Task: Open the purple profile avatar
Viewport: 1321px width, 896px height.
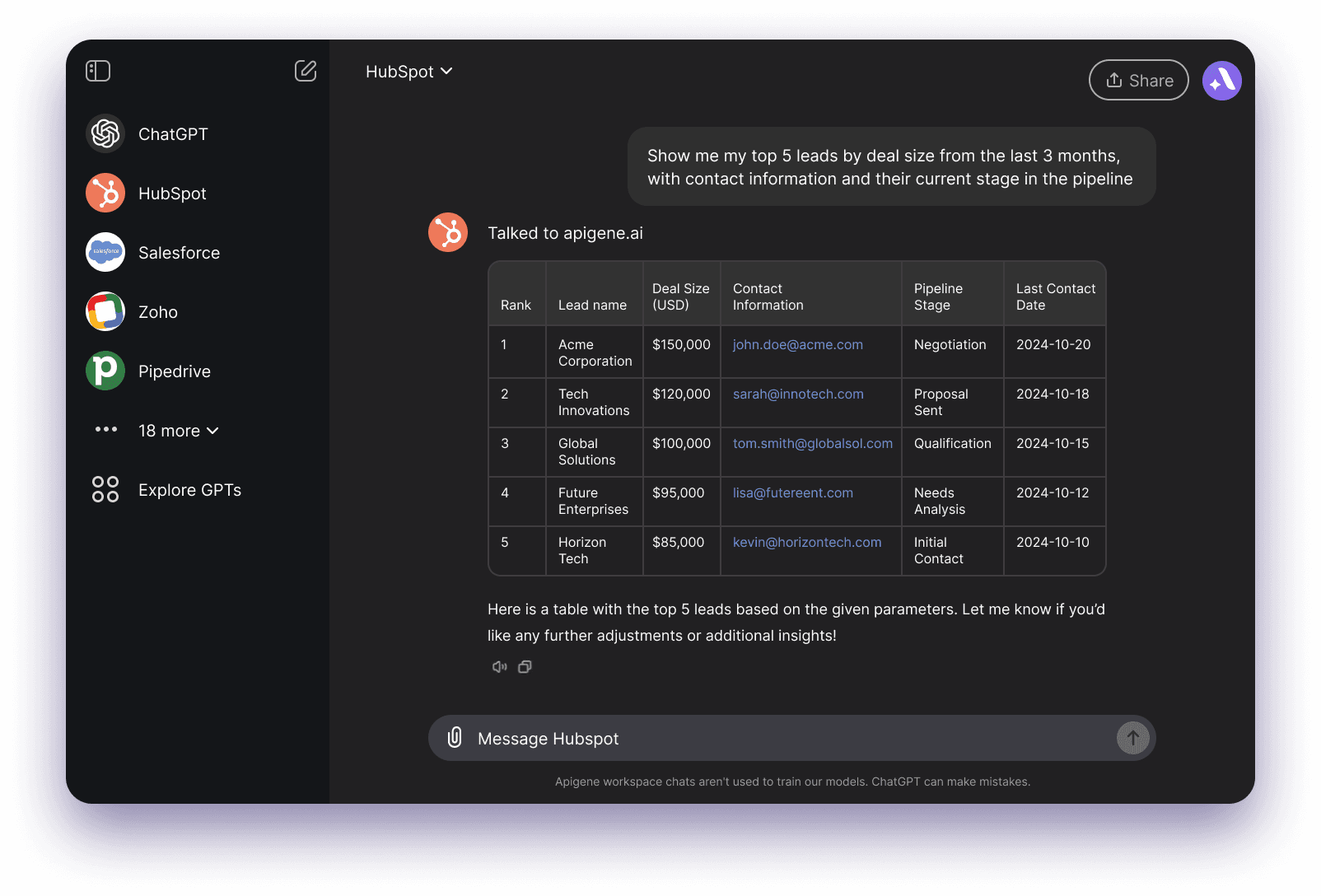Action: click(x=1222, y=81)
